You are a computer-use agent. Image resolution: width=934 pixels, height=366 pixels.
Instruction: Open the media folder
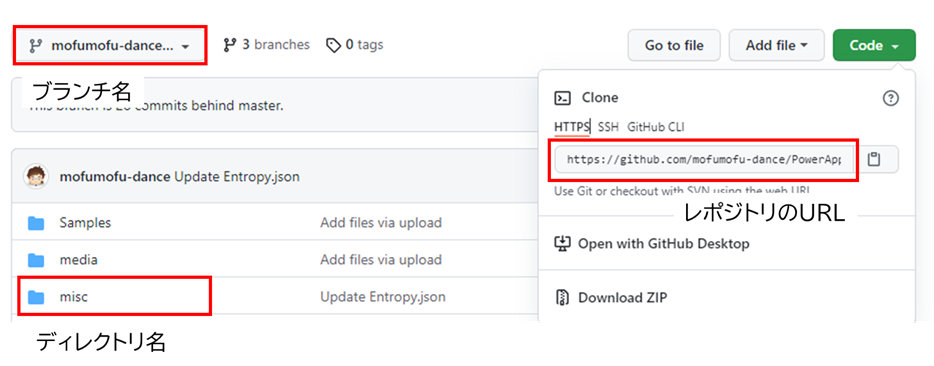79,260
